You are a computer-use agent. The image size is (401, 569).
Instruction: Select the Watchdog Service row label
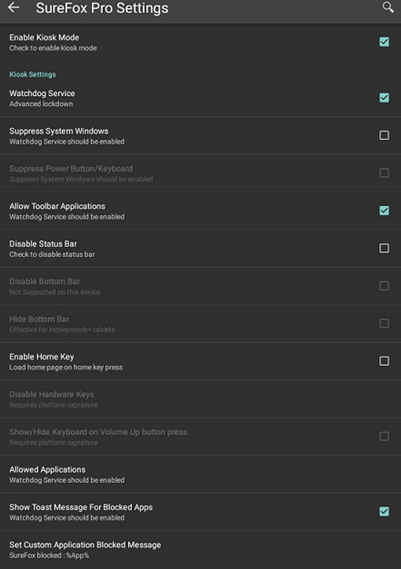[x=42, y=93]
